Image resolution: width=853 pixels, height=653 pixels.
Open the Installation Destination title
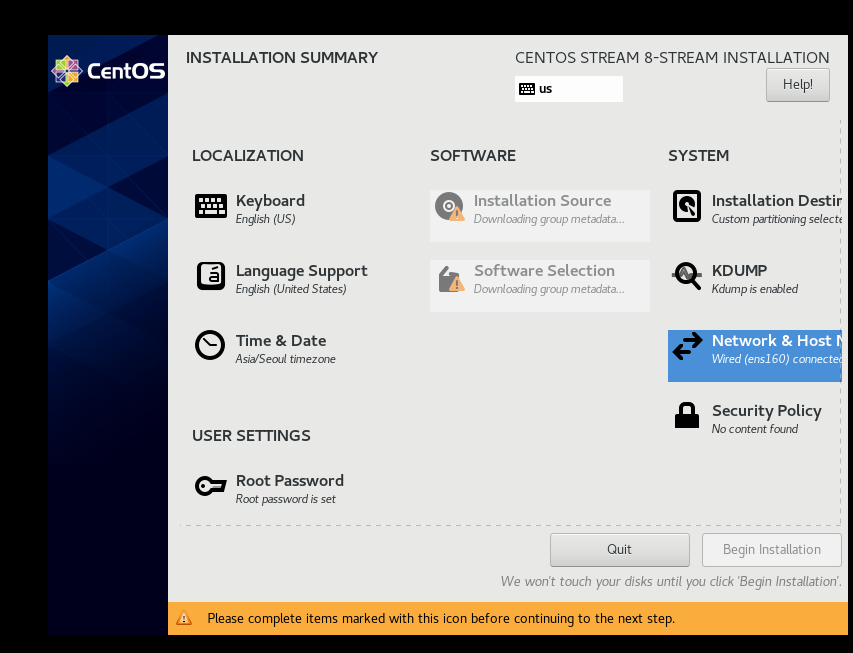(x=776, y=201)
